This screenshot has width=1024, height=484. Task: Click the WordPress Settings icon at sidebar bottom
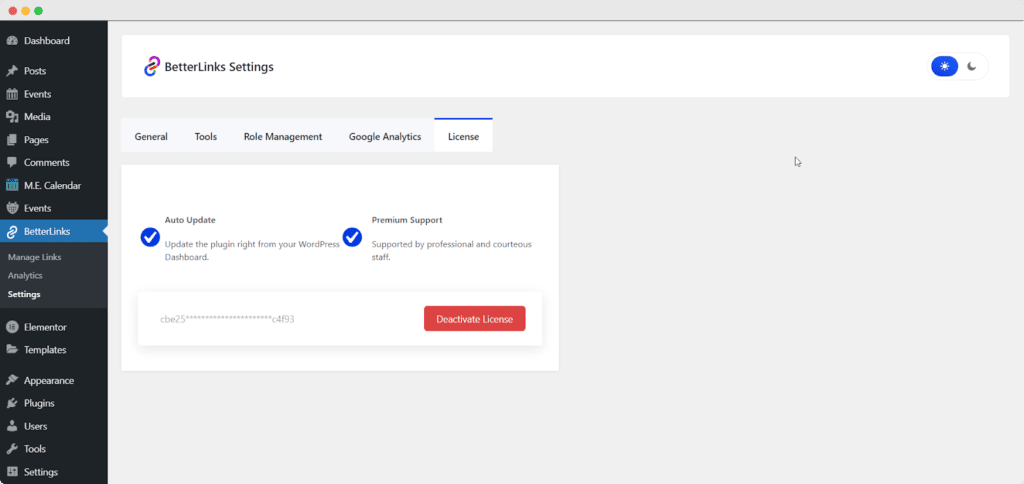(12, 472)
